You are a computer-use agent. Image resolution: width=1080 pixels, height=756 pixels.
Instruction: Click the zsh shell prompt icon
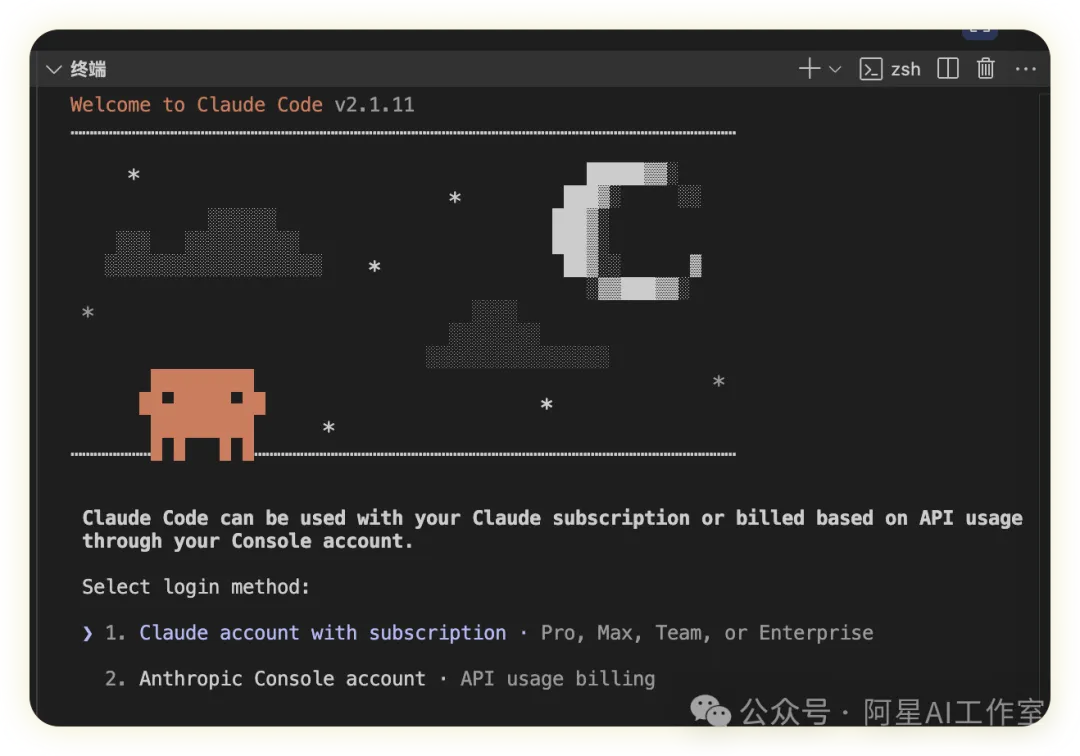pyautogui.click(x=871, y=69)
